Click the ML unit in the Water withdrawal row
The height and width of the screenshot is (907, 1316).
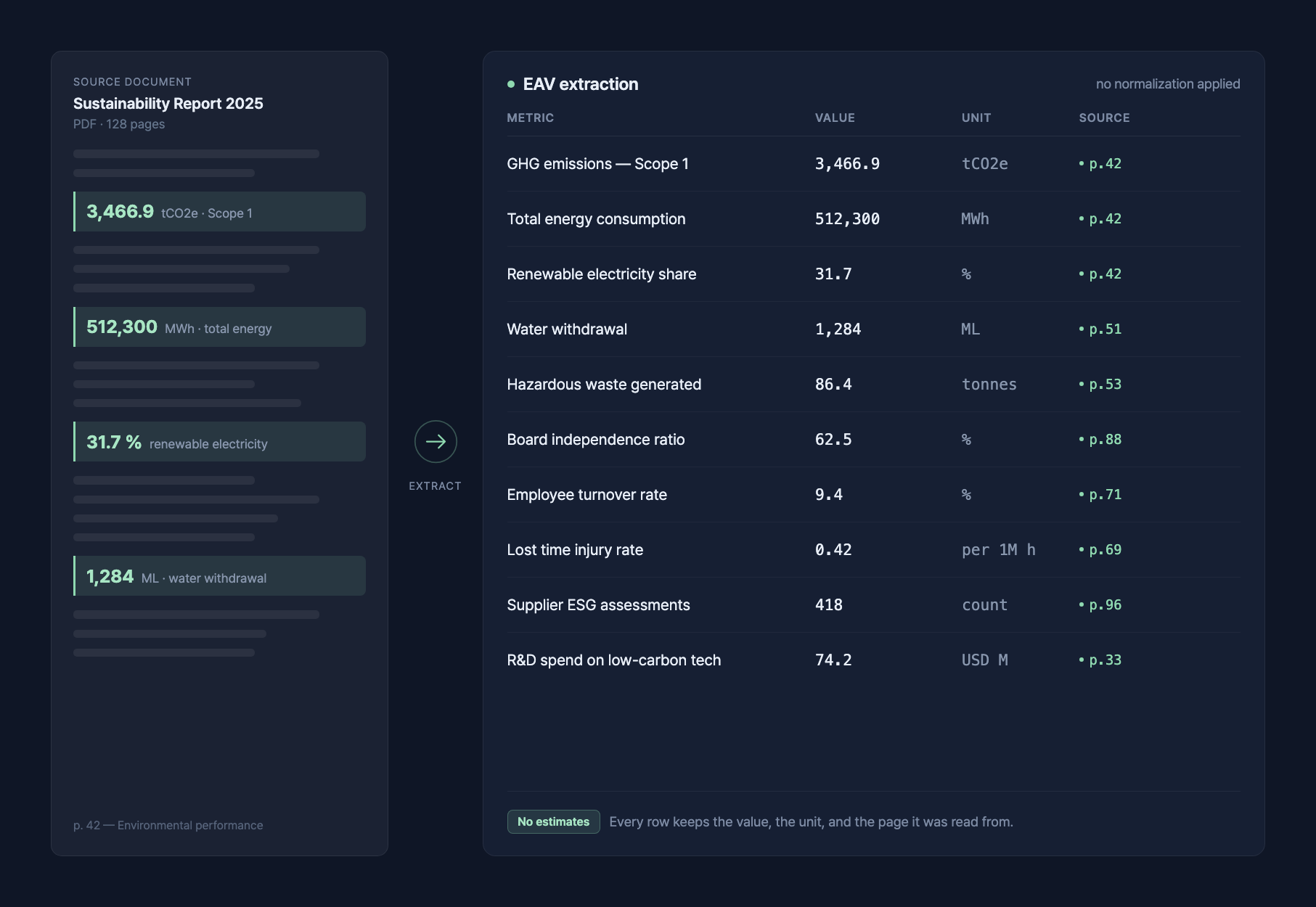970,329
